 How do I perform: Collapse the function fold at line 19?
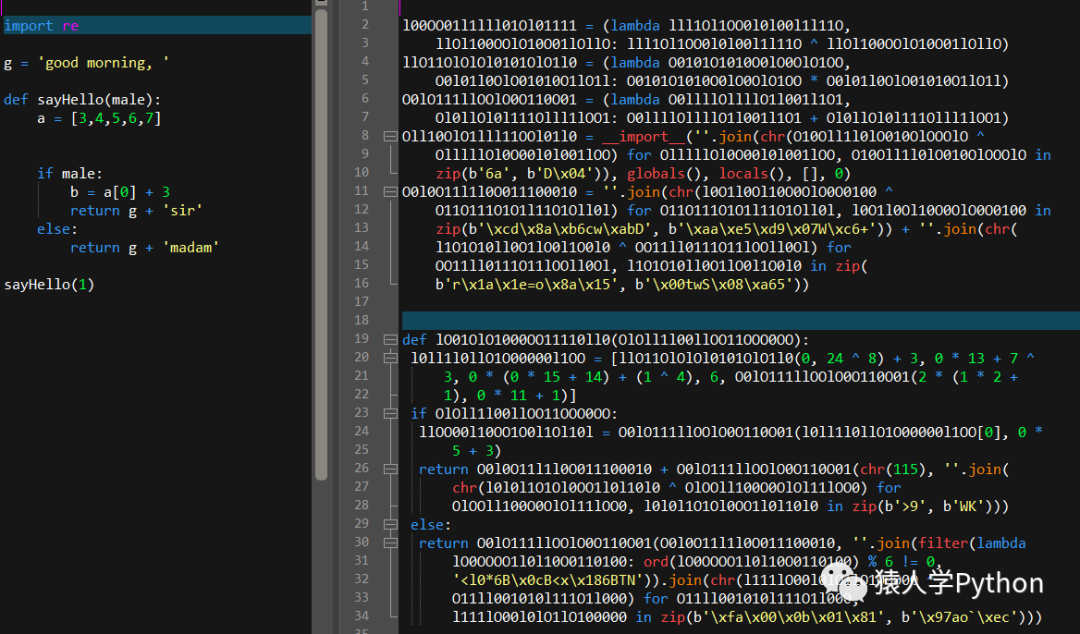point(390,340)
